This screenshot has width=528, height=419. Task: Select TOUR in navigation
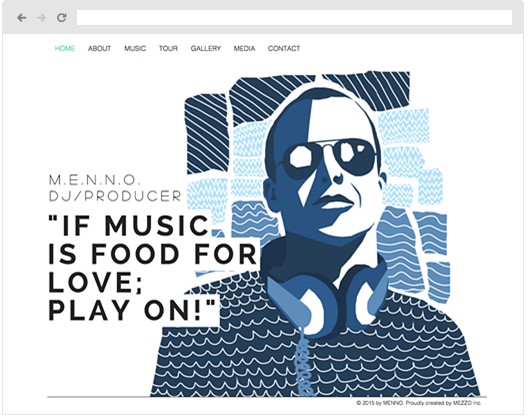click(168, 49)
